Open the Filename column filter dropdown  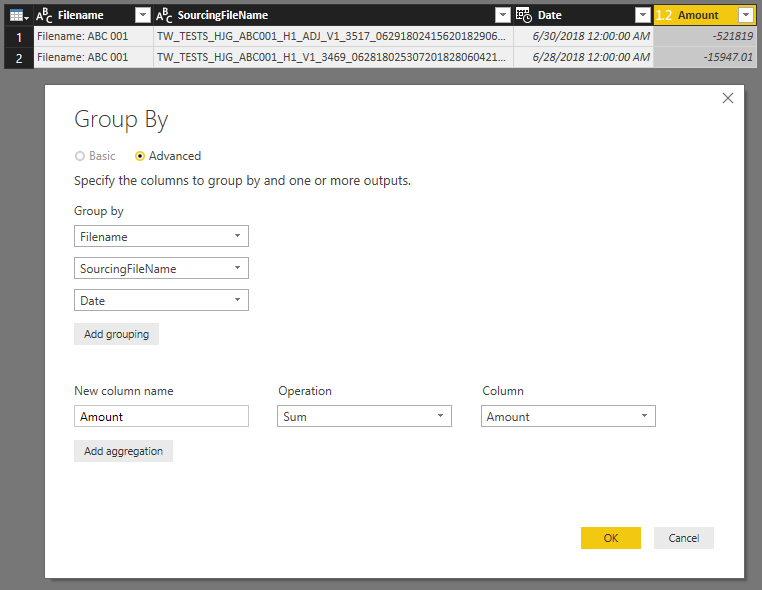[x=142, y=16]
